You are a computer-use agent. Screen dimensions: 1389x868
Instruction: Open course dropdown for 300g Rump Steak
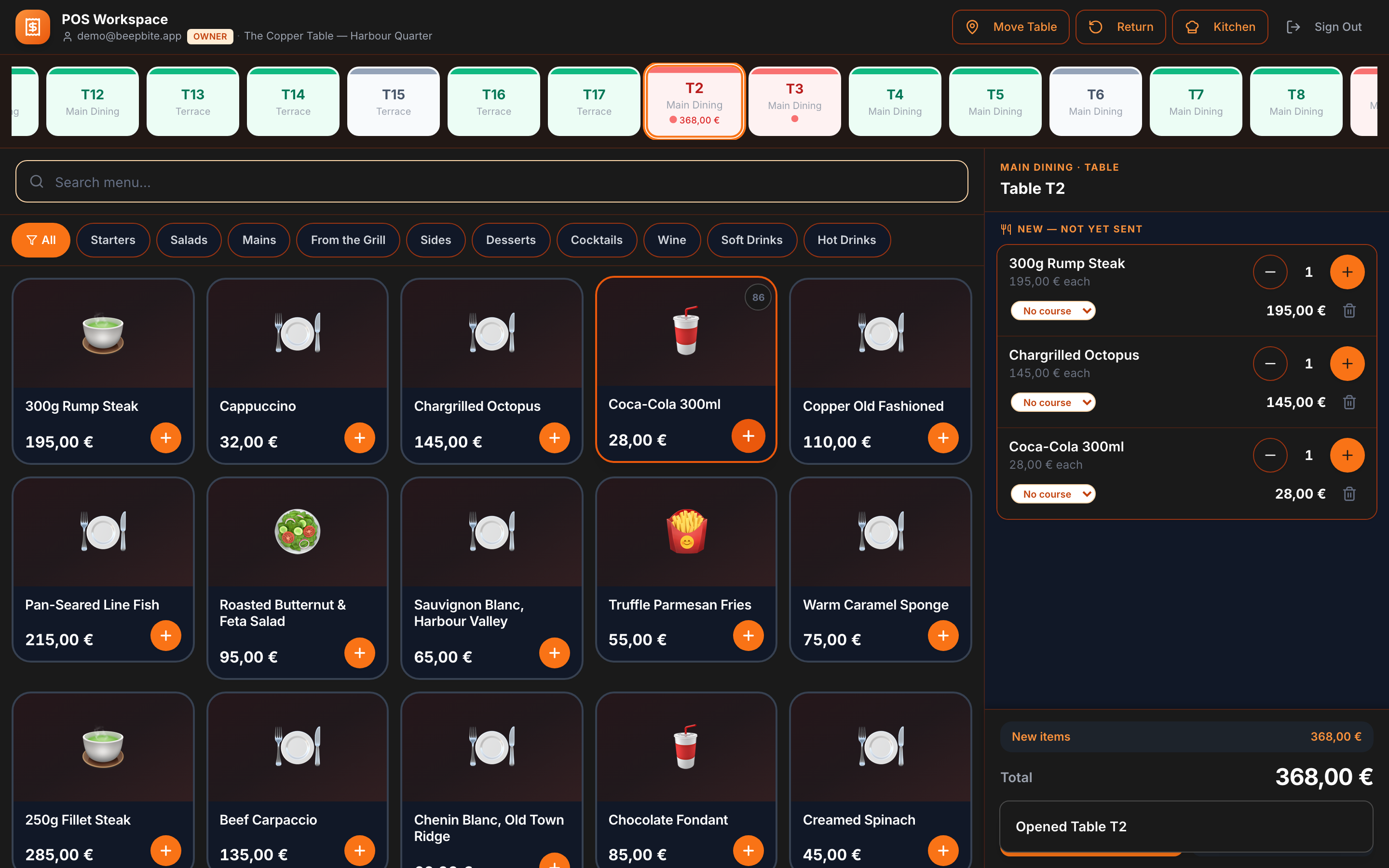(1053, 311)
